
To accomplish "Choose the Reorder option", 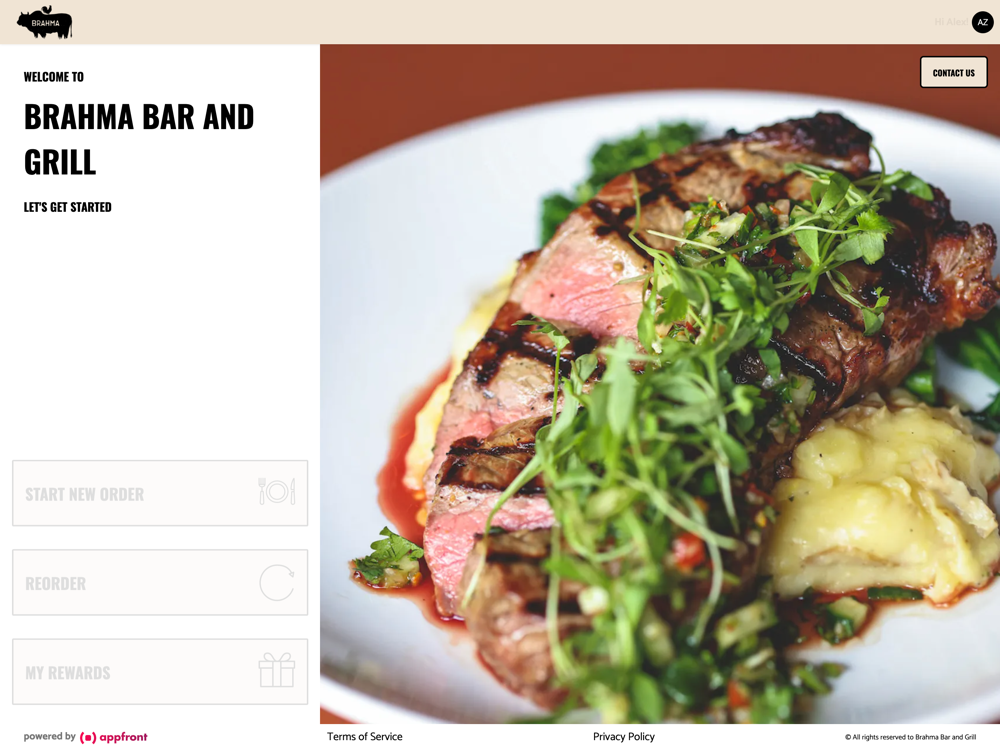I will point(160,582).
